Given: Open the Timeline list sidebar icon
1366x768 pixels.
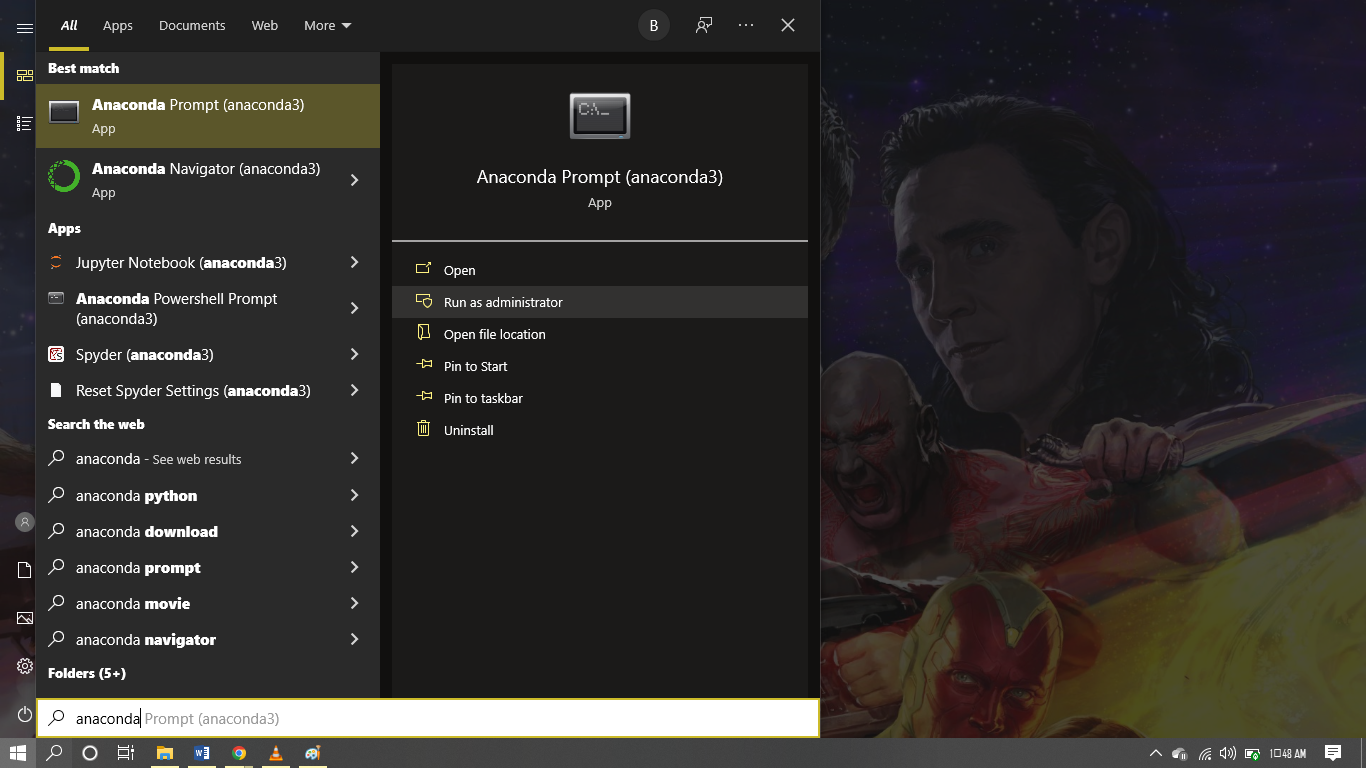Looking at the screenshot, I should coord(25,123).
